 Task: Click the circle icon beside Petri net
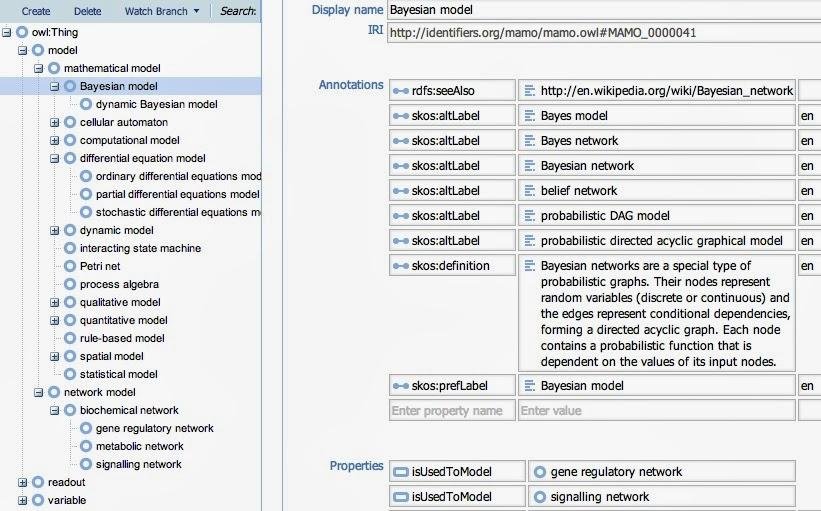coord(70,266)
